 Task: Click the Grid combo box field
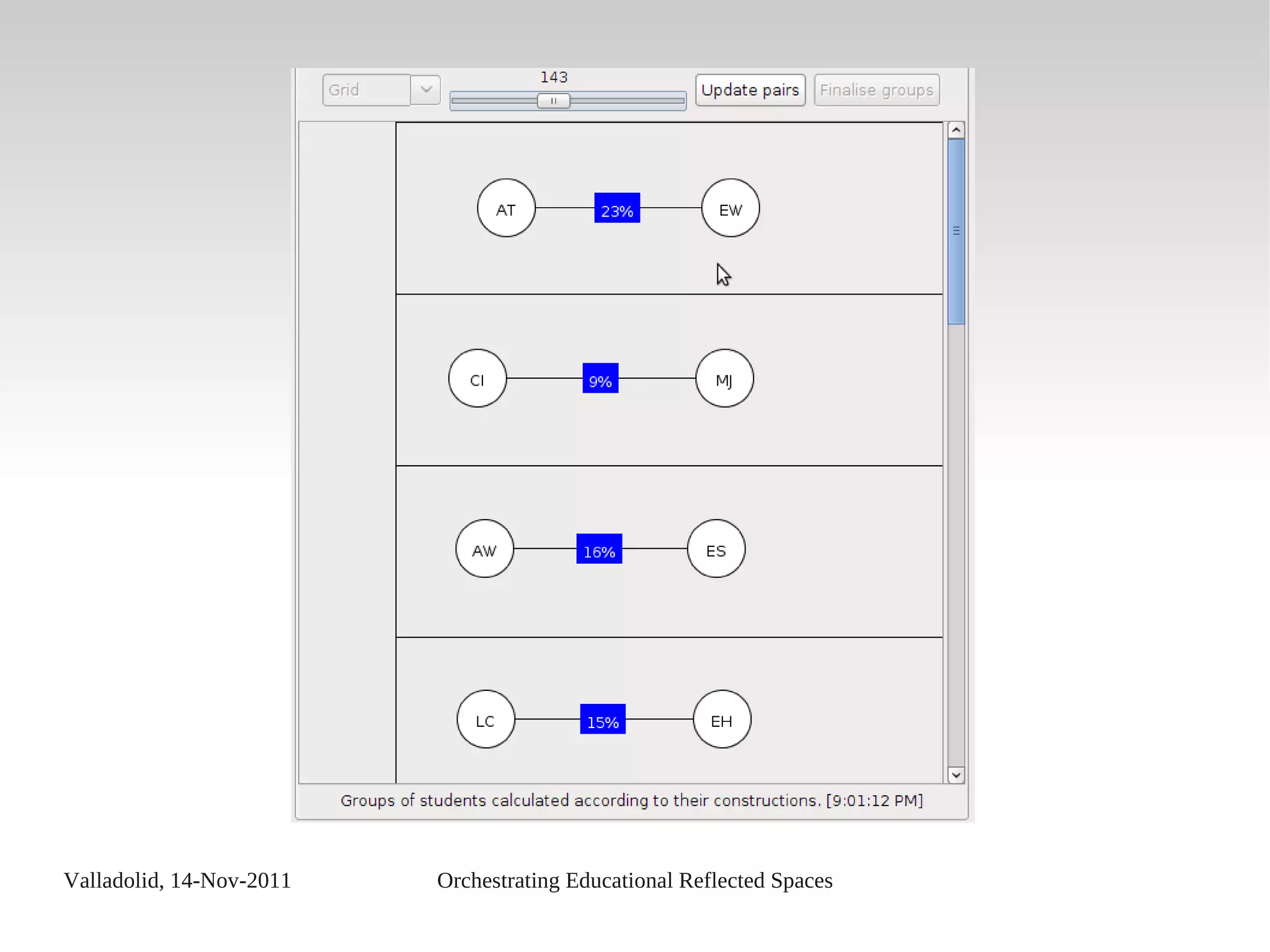pos(366,90)
